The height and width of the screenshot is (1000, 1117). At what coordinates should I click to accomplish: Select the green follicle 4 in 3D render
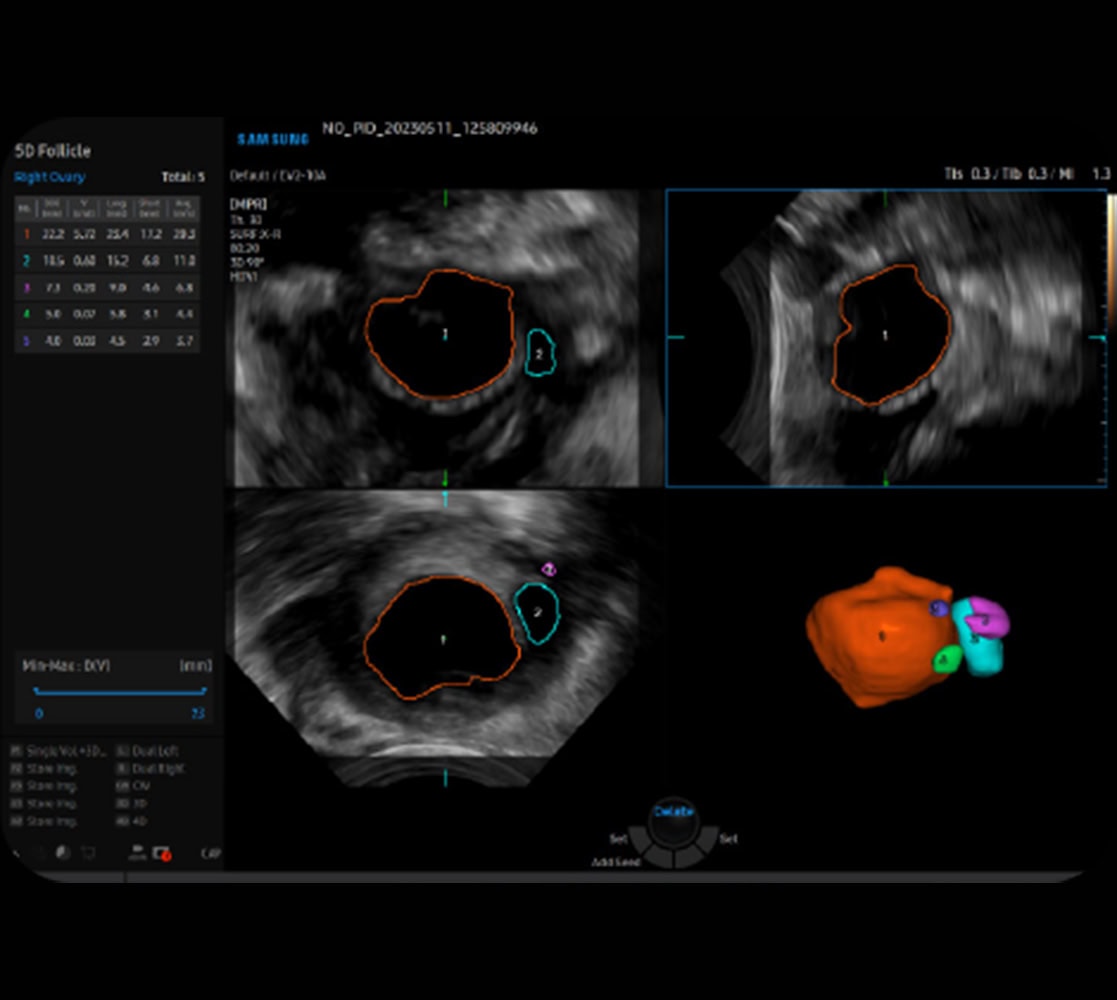946,659
